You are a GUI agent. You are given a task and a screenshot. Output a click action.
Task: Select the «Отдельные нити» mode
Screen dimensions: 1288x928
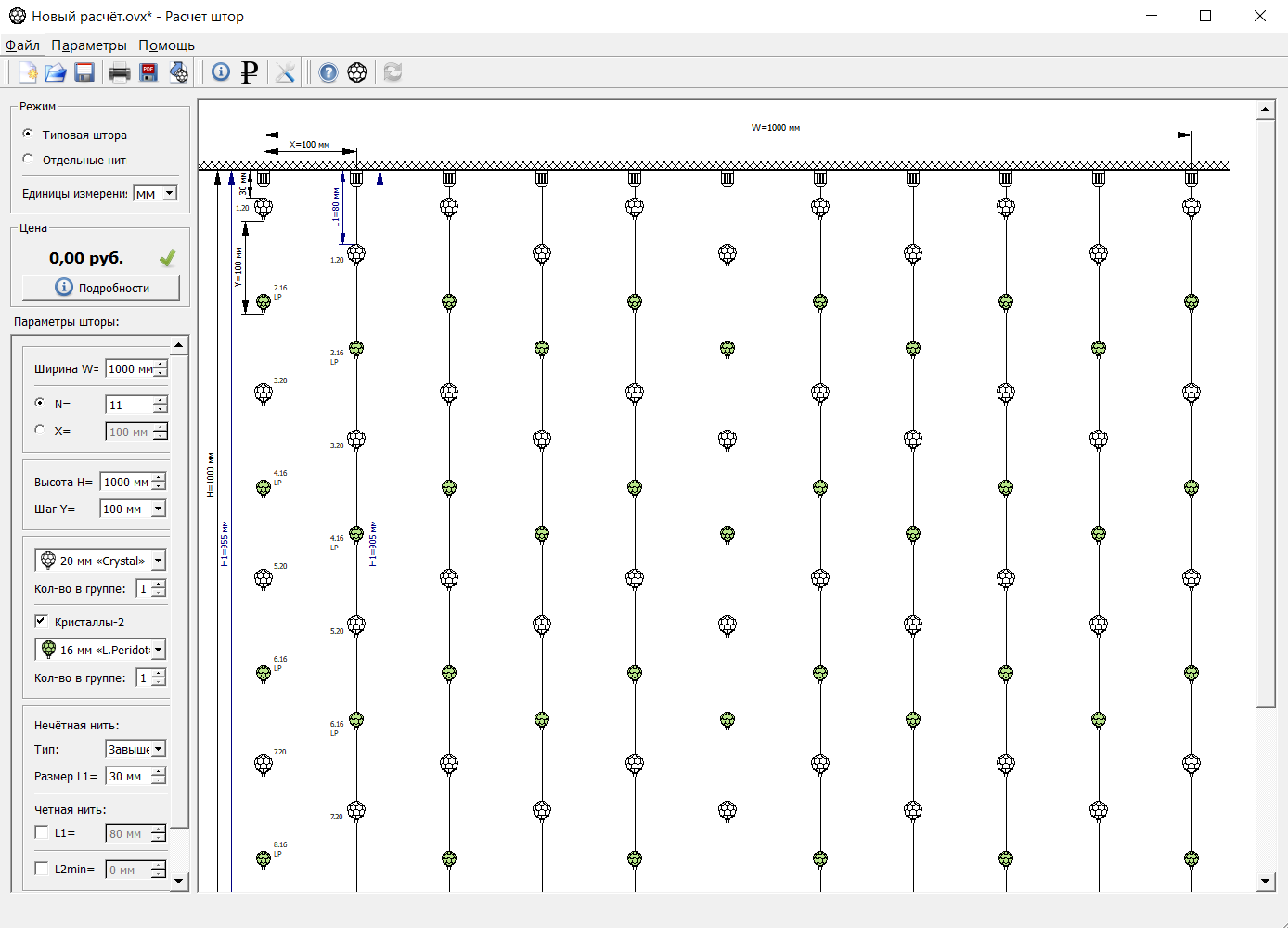coord(28,160)
